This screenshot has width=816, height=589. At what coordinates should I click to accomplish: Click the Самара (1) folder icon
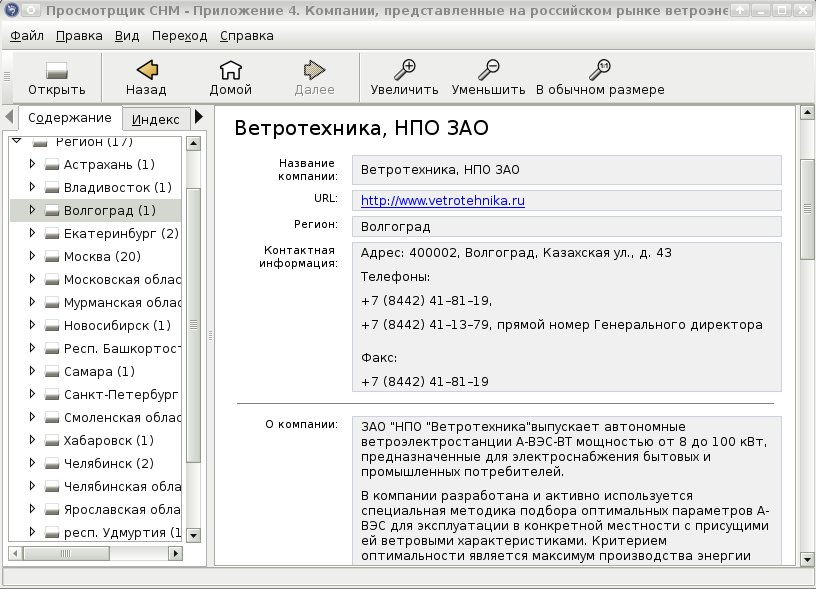click(52, 372)
